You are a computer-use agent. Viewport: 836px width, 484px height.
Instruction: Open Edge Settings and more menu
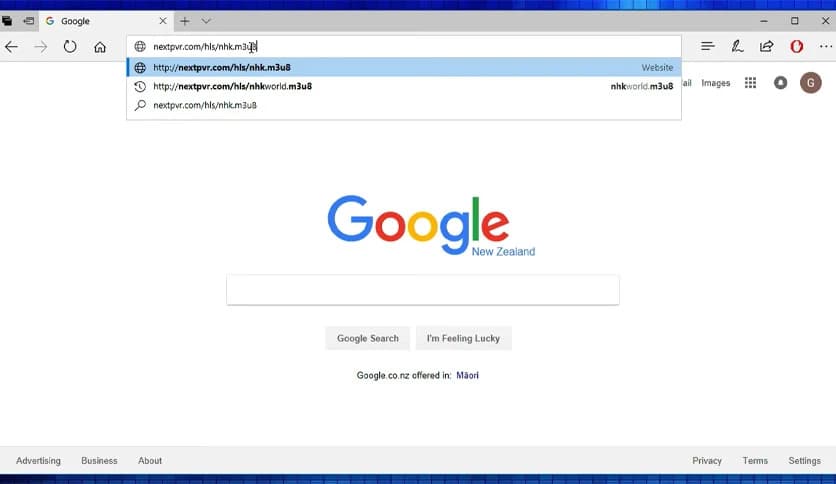pos(826,46)
